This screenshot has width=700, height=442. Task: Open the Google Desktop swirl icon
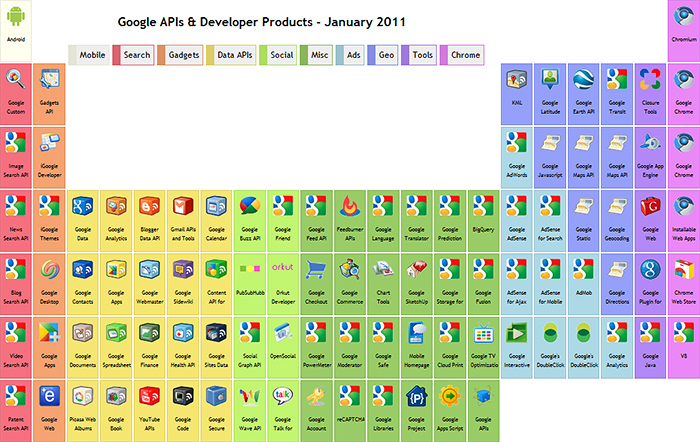tap(49, 270)
